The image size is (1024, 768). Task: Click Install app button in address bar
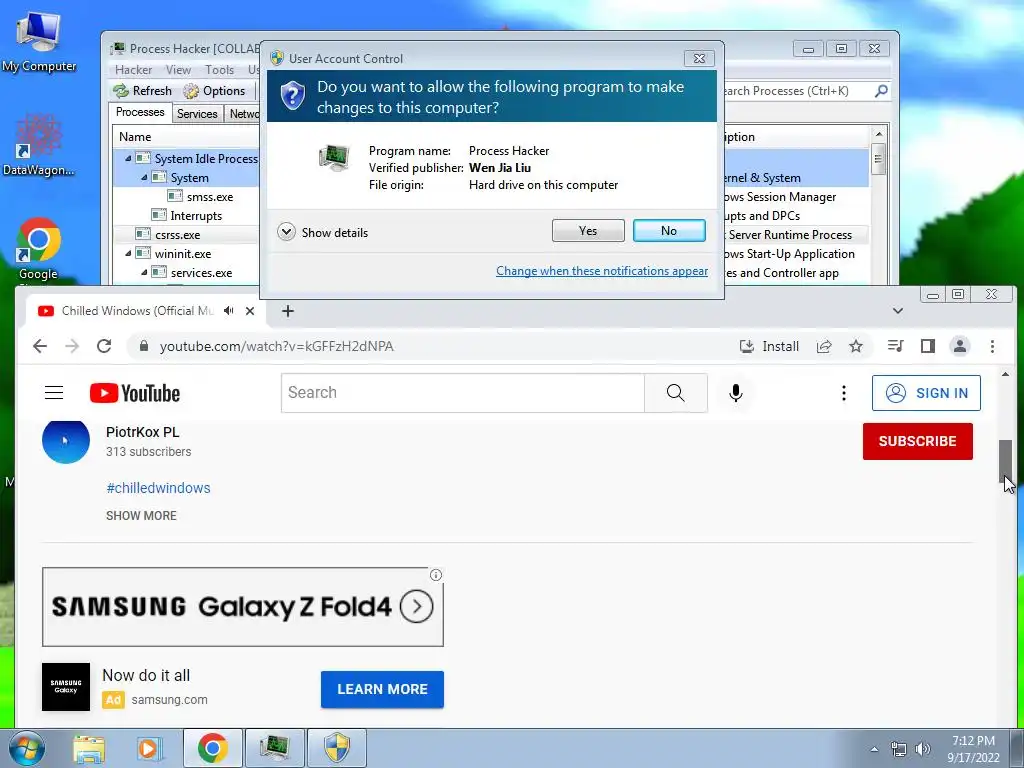tap(769, 346)
